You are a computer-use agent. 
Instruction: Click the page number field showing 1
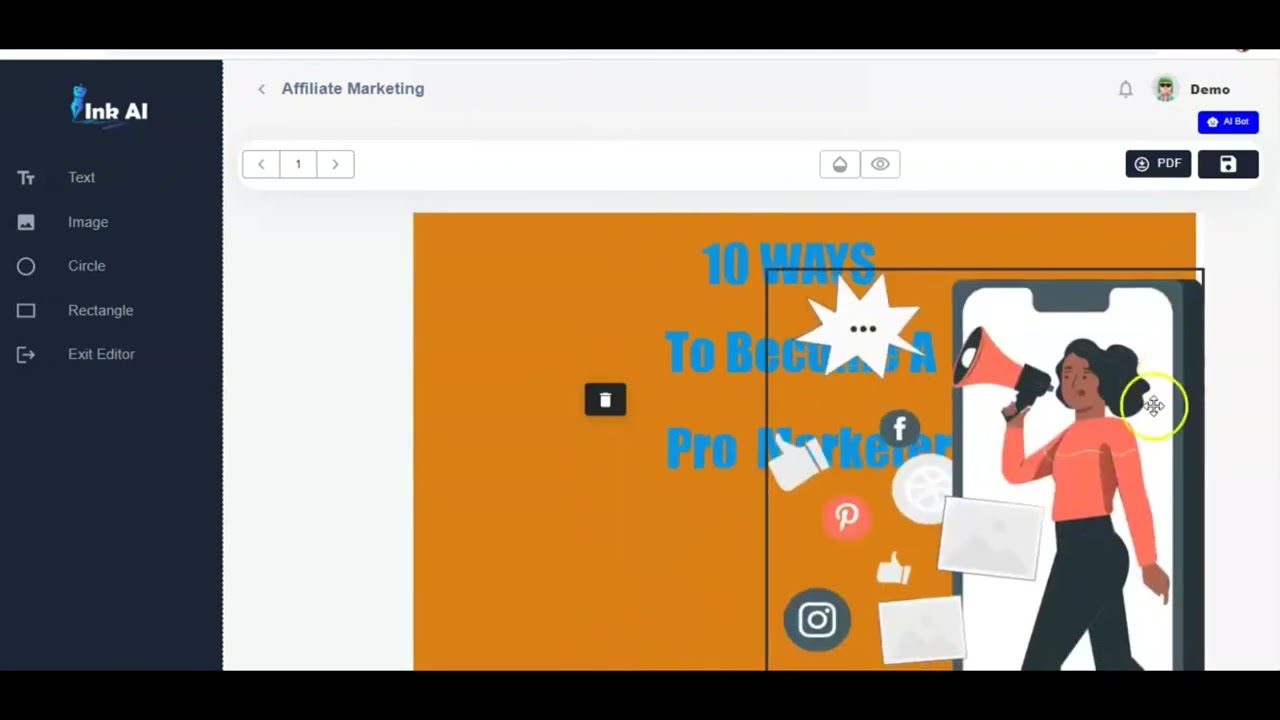(298, 164)
